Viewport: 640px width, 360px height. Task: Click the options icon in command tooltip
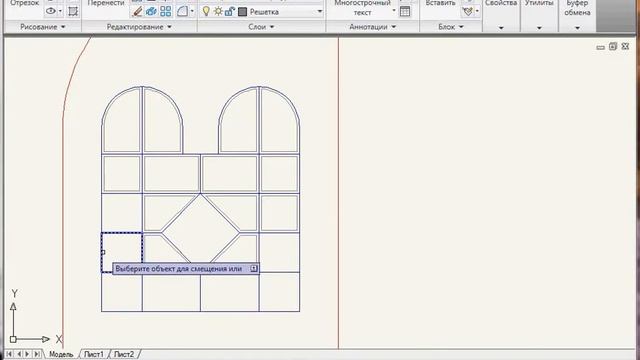pyautogui.click(x=254, y=269)
